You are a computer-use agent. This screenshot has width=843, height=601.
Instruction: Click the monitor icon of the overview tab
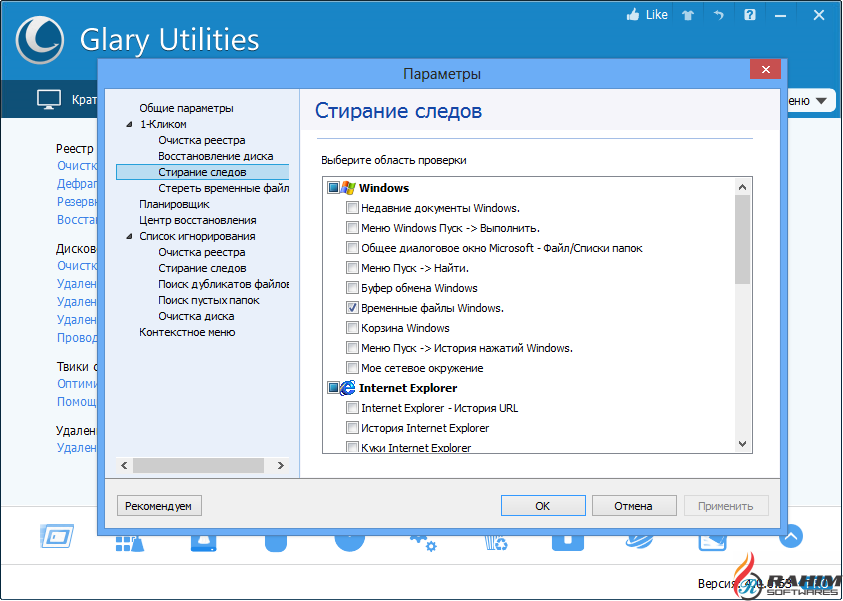pos(48,100)
